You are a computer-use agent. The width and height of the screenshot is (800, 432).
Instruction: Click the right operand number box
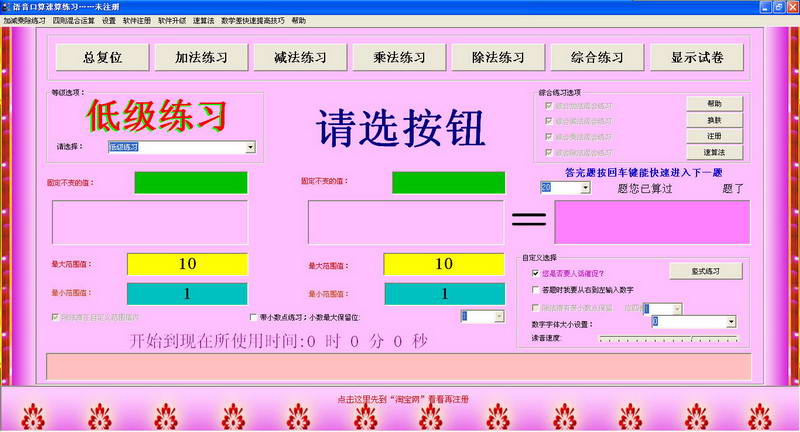(x=406, y=222)
